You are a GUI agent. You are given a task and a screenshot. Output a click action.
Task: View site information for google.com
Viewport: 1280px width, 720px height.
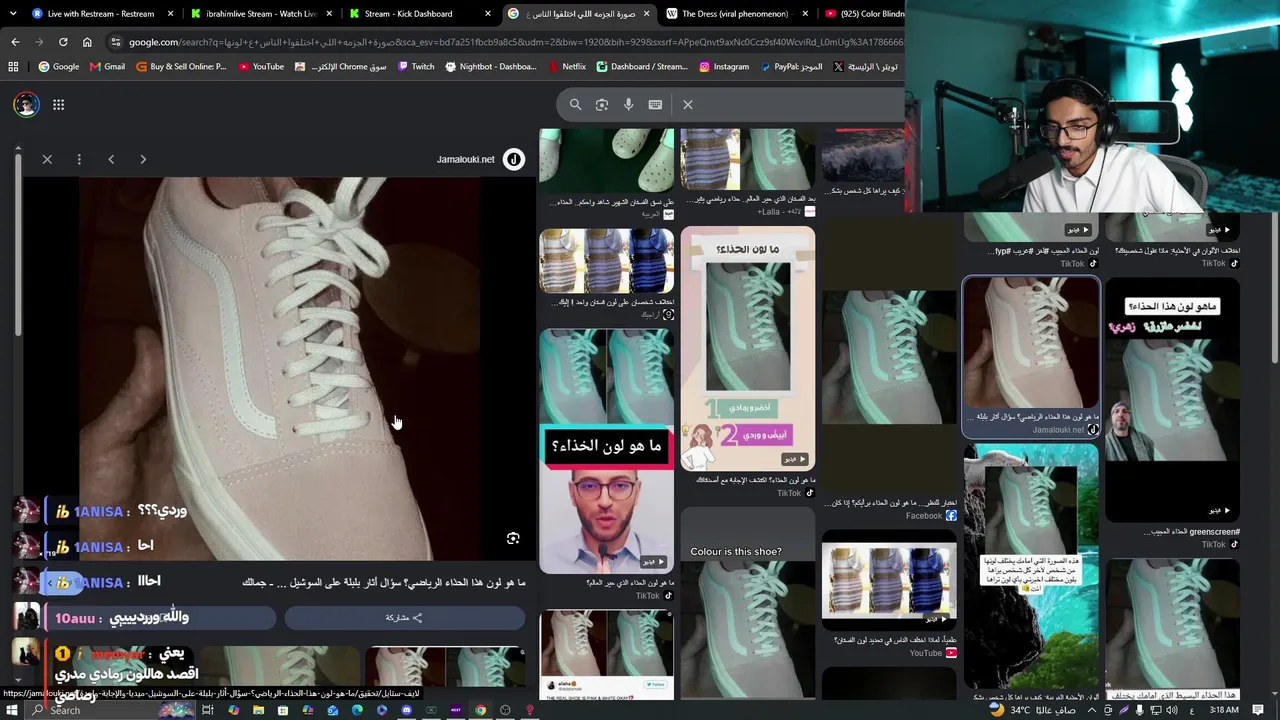tap(116, 42)
